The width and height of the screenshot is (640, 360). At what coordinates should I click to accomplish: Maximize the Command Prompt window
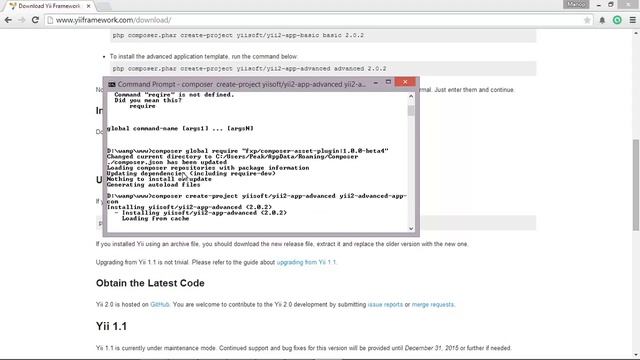pos(388,82)
